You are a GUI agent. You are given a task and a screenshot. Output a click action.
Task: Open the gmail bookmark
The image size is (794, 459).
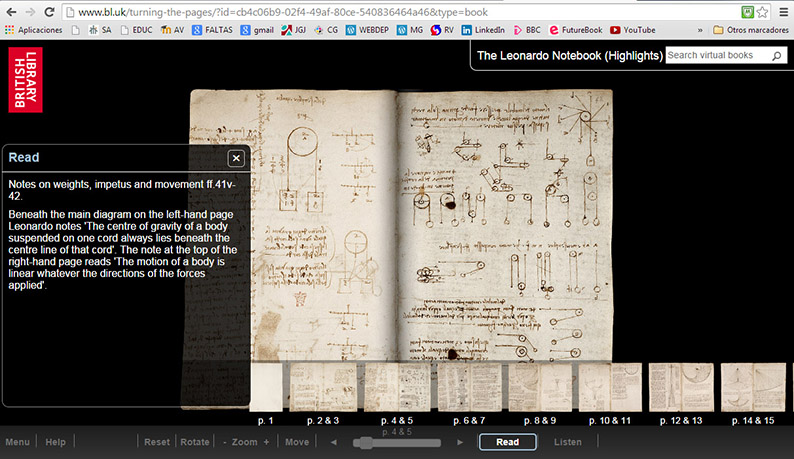pos(257,30)
